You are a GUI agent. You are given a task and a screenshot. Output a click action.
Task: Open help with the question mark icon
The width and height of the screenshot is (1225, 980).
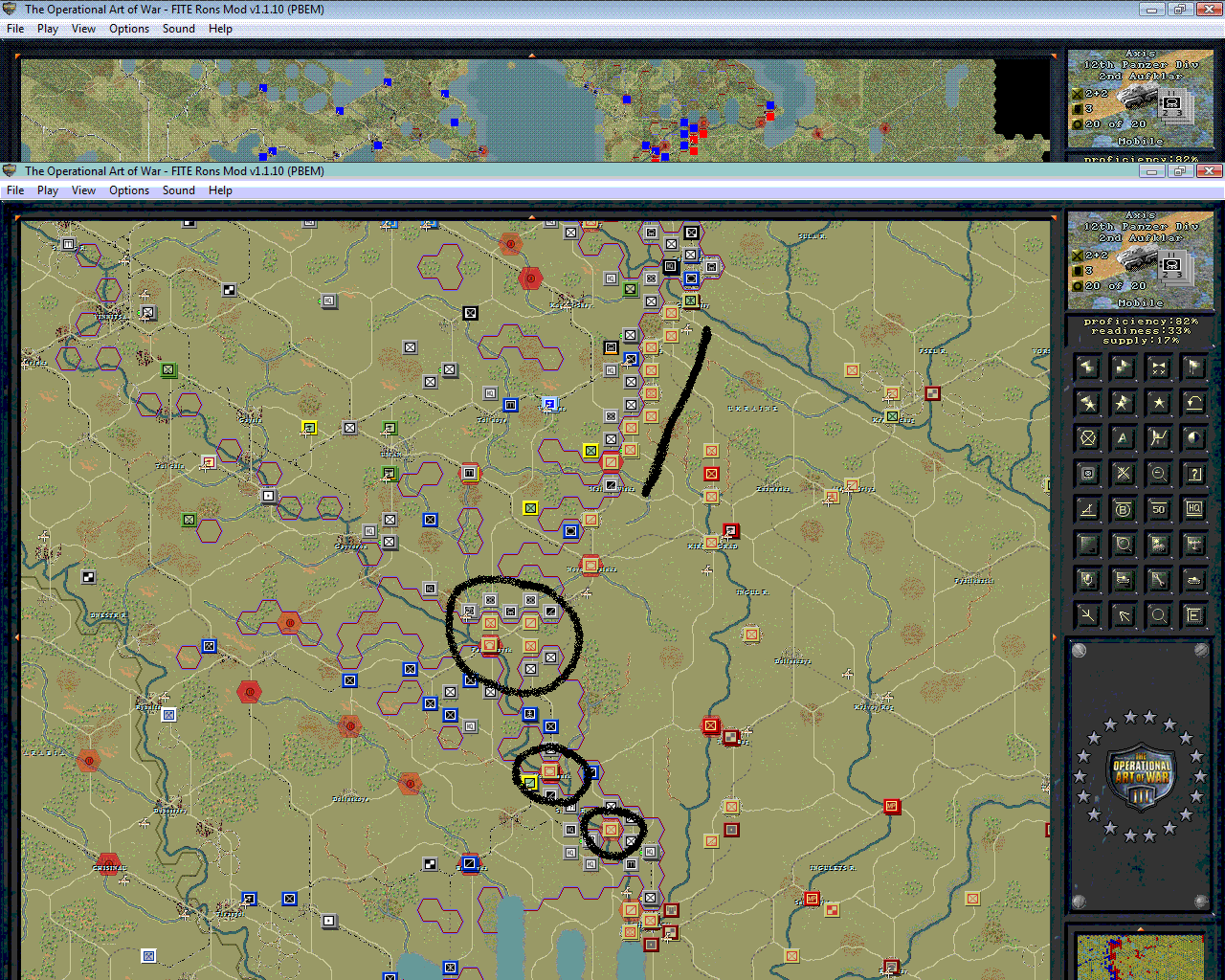(1194, 474)
